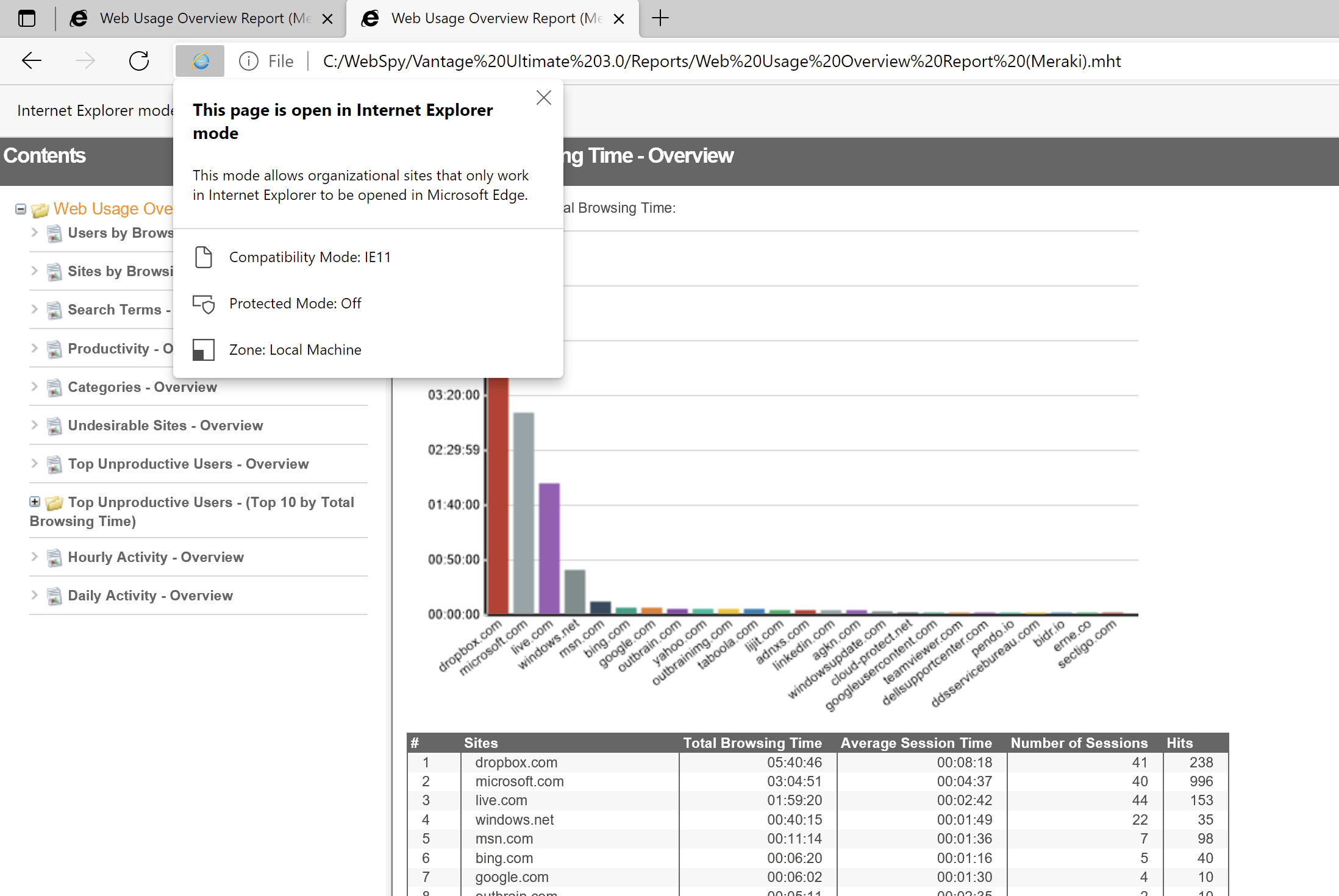1339x896 pixels.
Task: Click the browser refresh button
Action: pyautogui.click(x=139, y=61)
